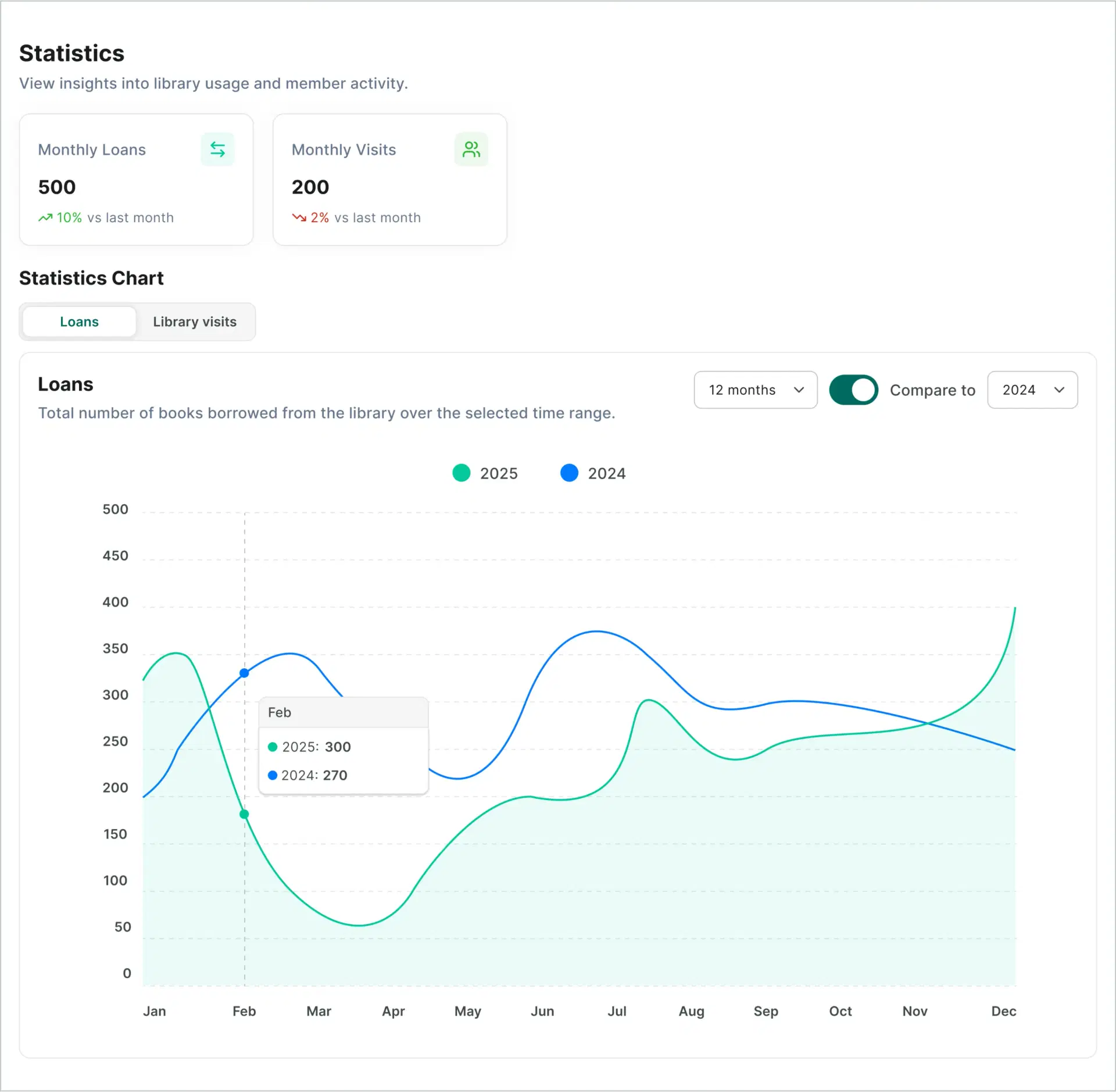
Task: Click the red downward trend arrow icon
Action: [299, 218]
